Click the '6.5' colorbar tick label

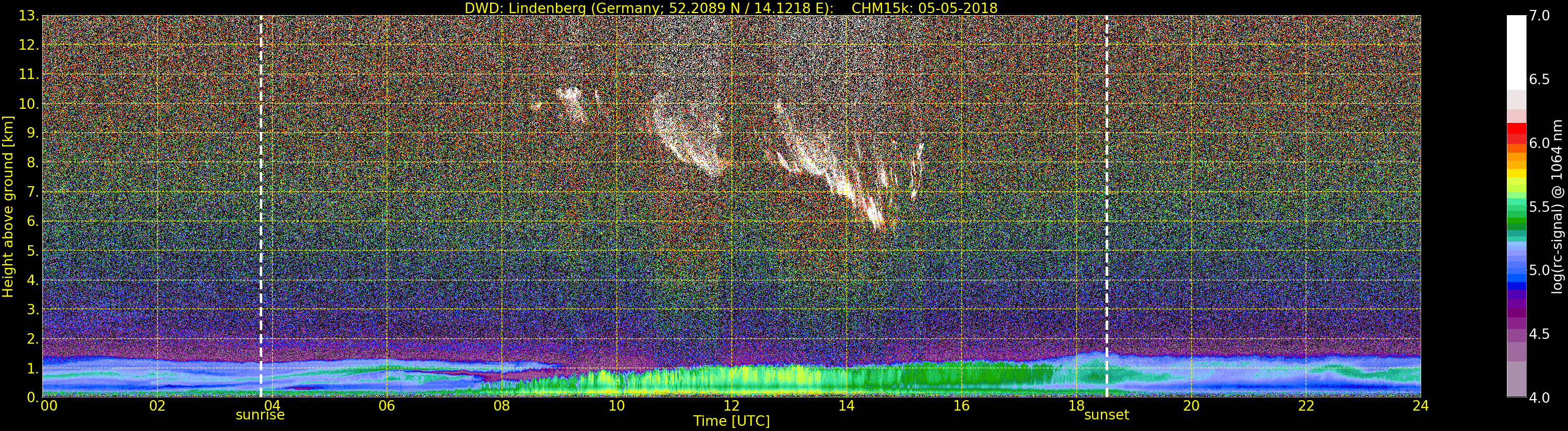(1539, 80)
